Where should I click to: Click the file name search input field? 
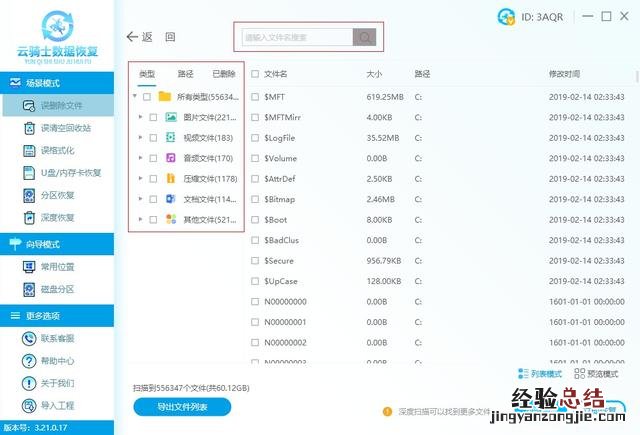click(297, 38)
